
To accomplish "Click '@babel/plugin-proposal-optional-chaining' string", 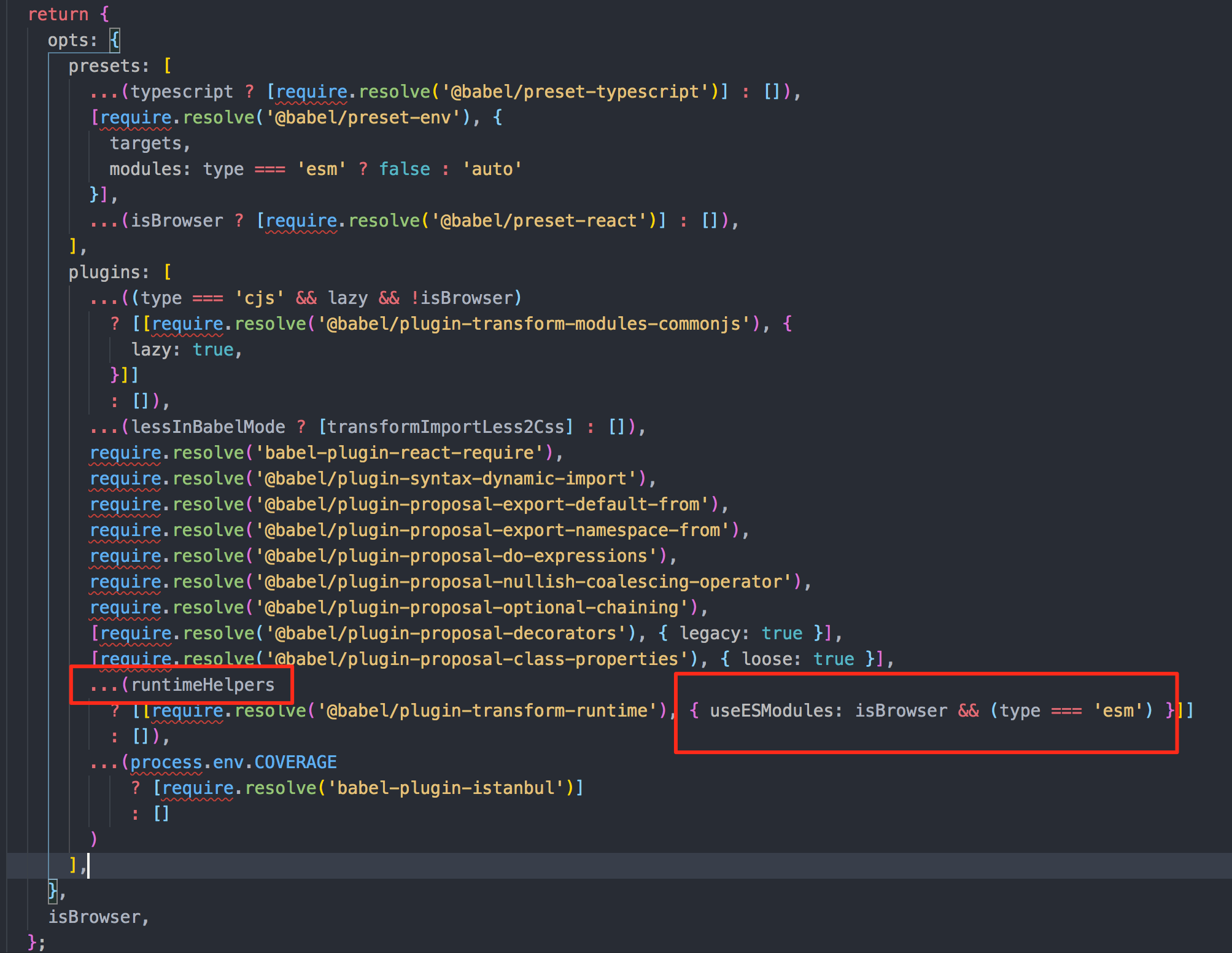I will coord(471,607).
